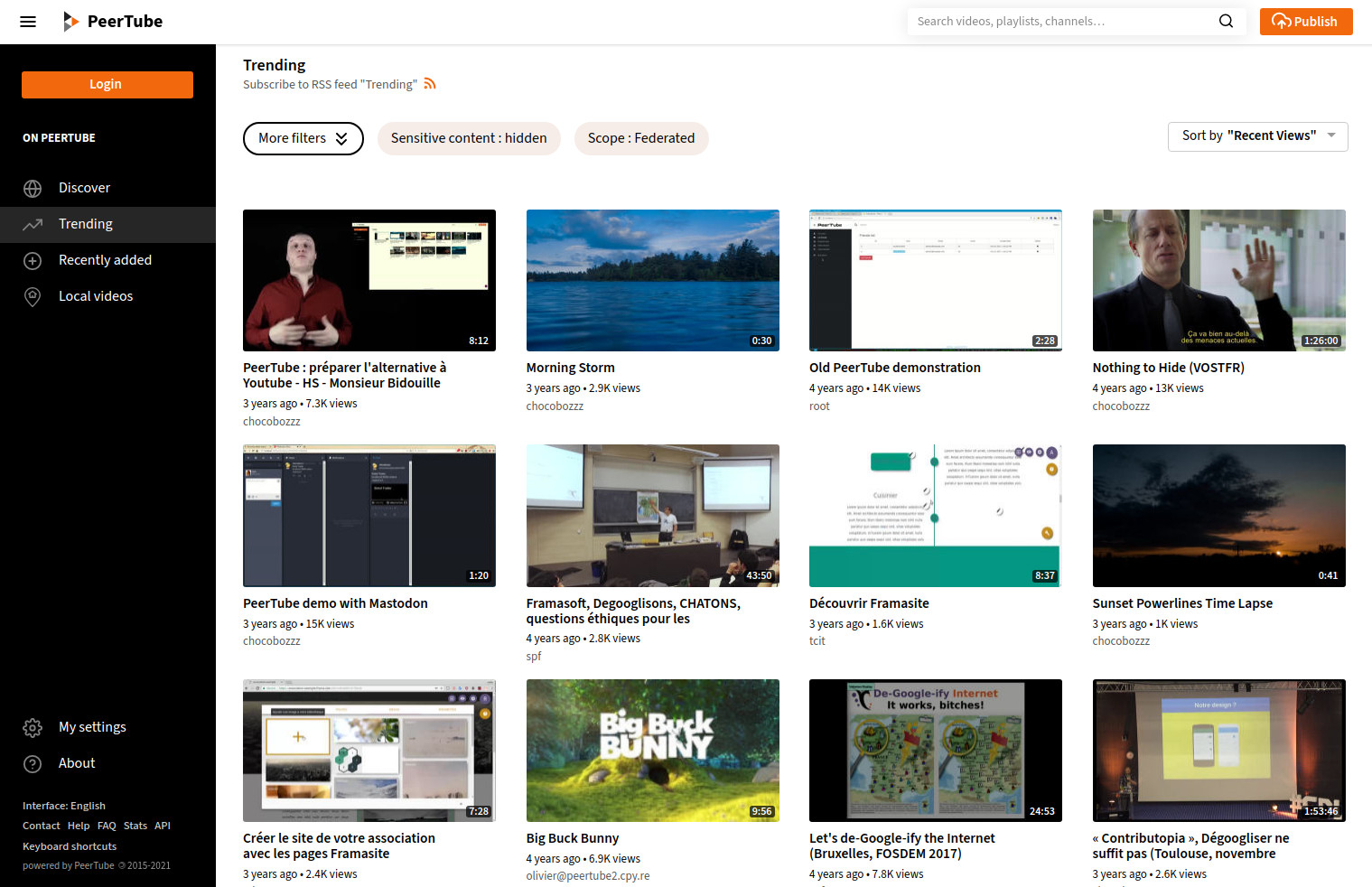Click the search magnifier icon

(x=1226, y=21)
